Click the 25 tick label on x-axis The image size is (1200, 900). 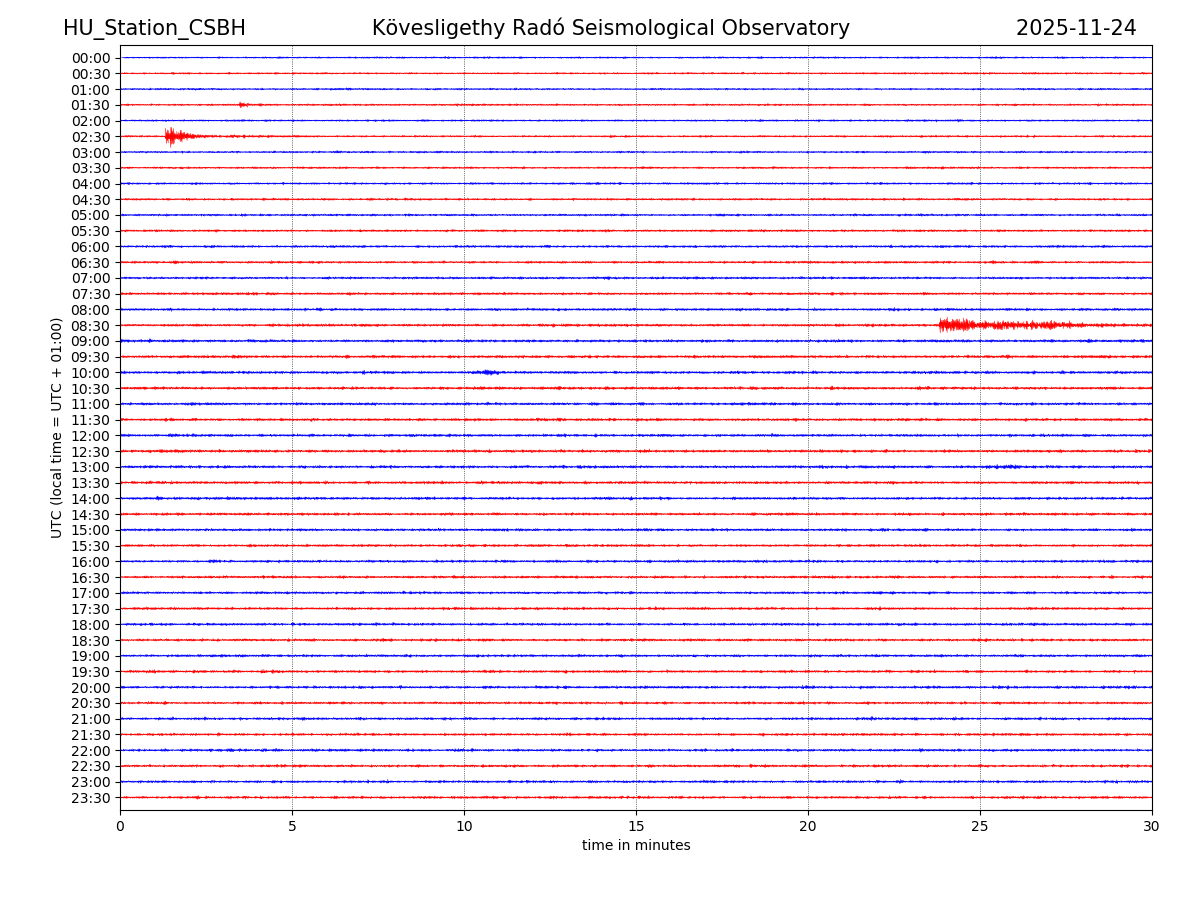[x=980, y=827]
